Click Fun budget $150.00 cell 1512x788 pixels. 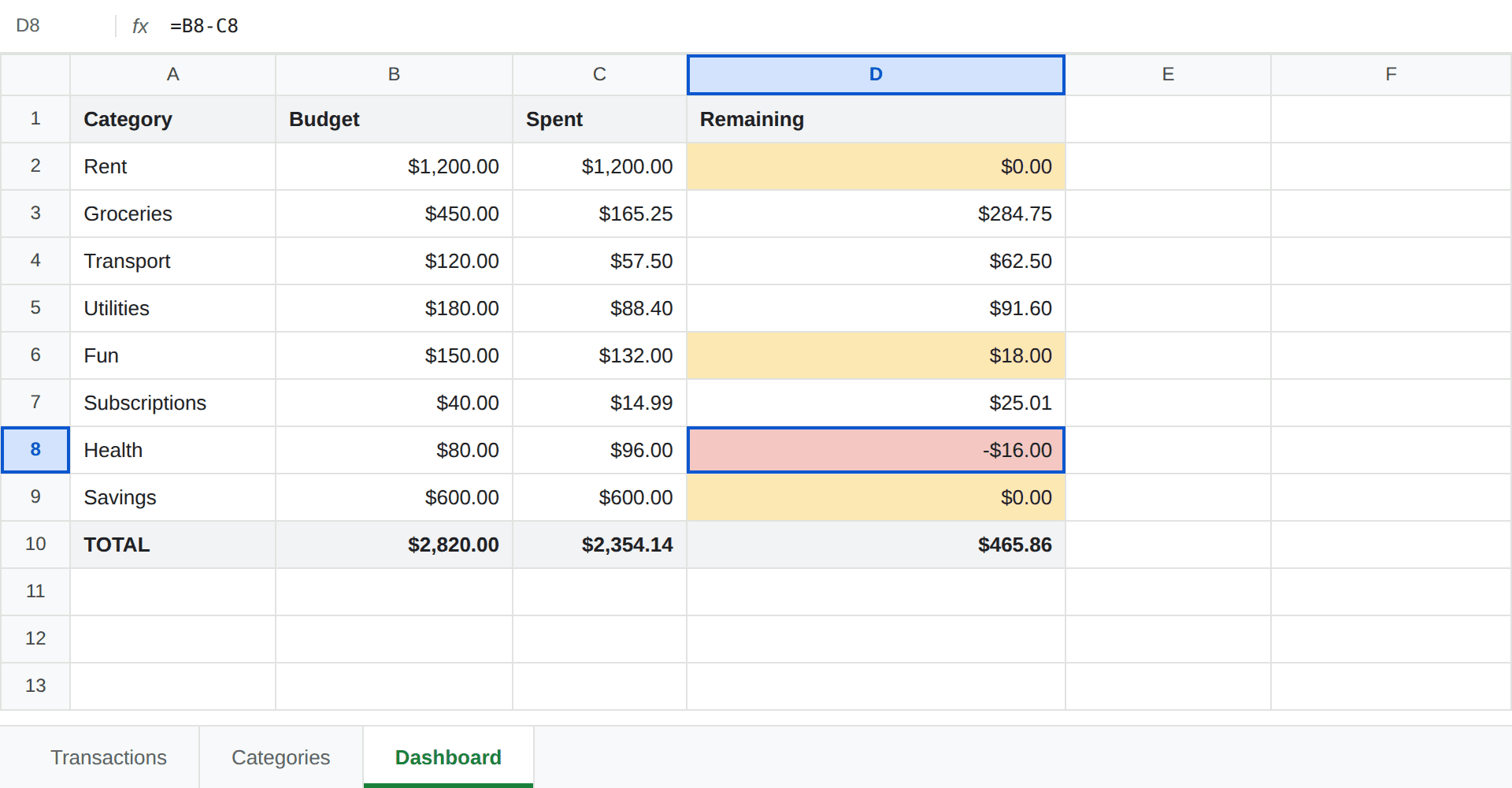[x=395, y=355]
